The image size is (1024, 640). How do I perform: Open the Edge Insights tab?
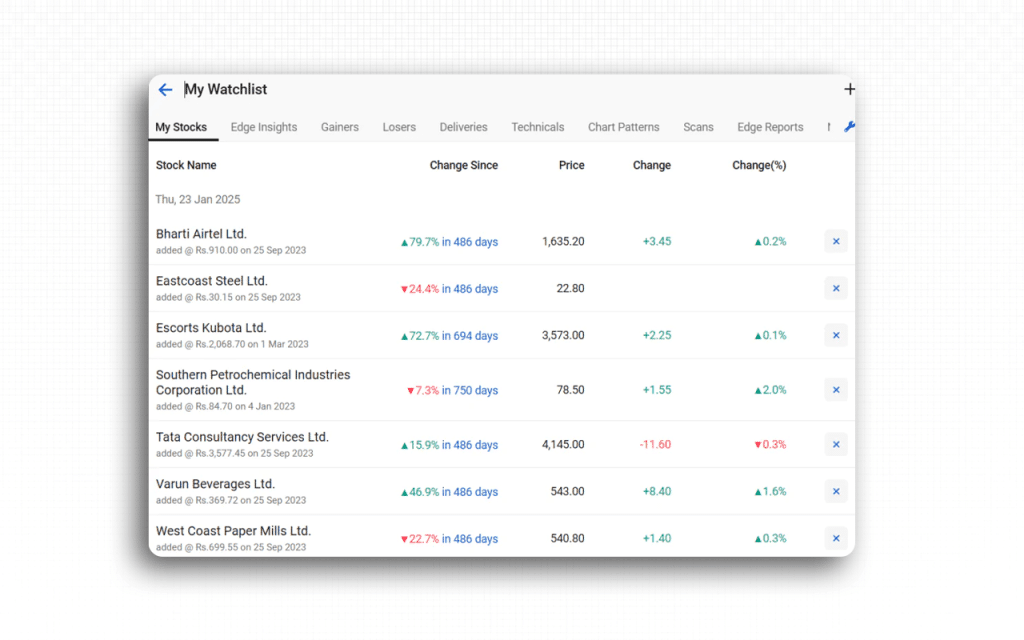coord(263,127)
